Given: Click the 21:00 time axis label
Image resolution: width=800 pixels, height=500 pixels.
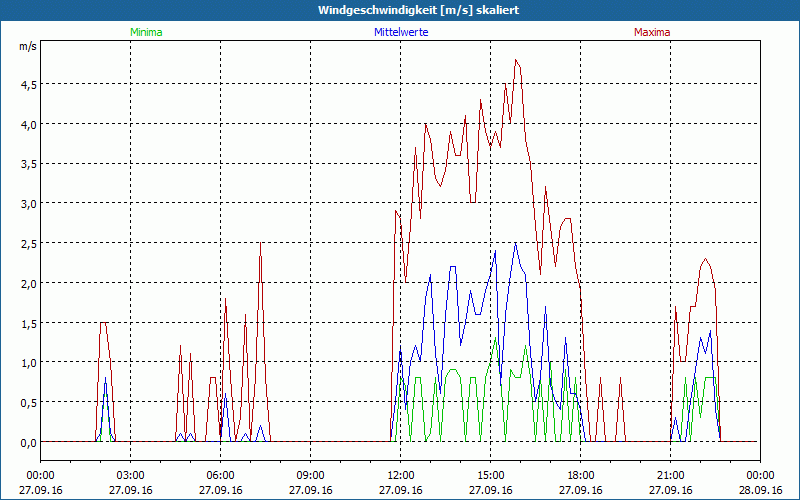Looking at the screenshot, I should pos(670,476).
